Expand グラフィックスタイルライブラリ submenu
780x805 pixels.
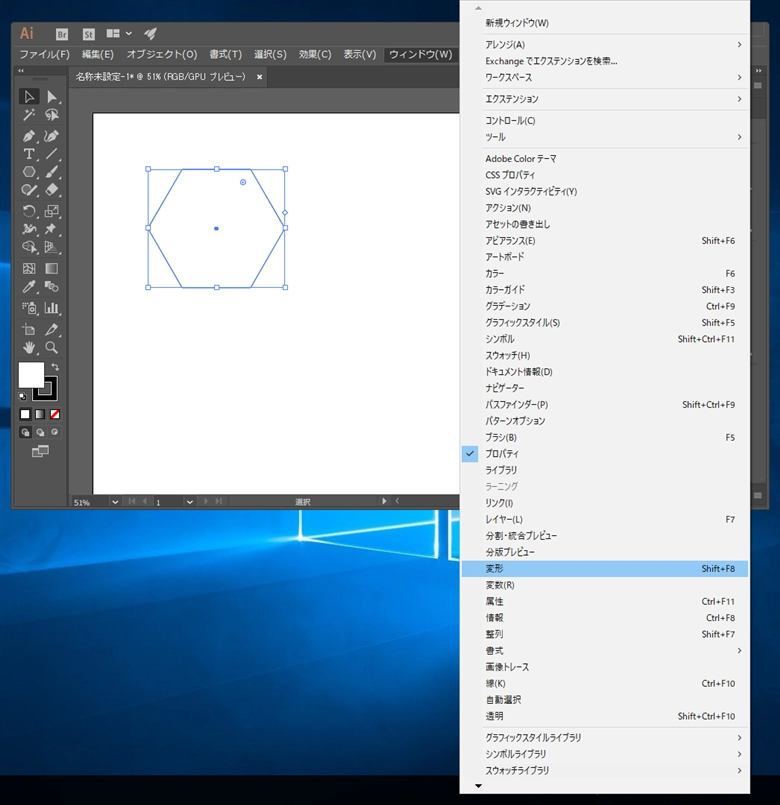(x=604, y=738)
